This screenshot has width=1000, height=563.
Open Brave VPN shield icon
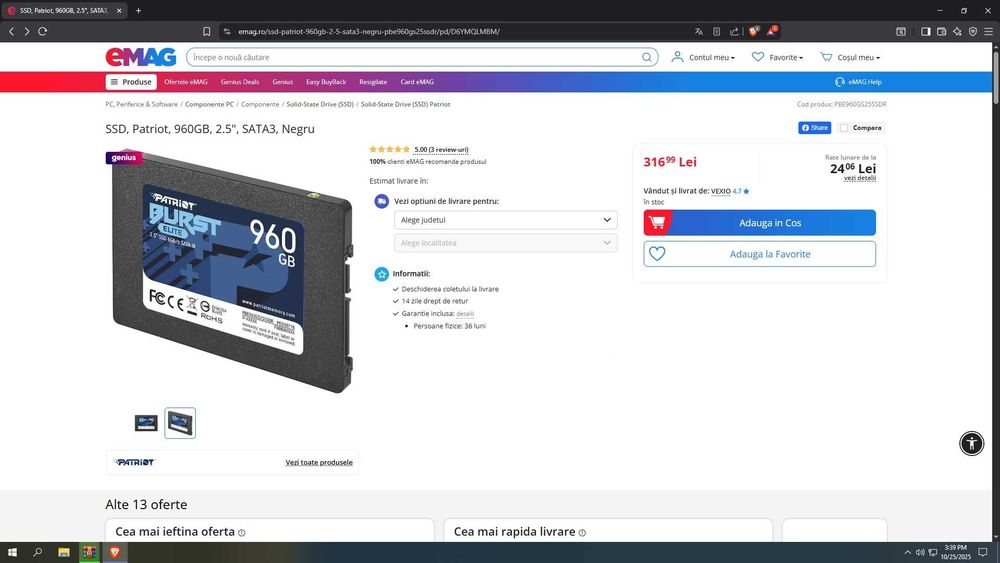(x=973, y=31)
